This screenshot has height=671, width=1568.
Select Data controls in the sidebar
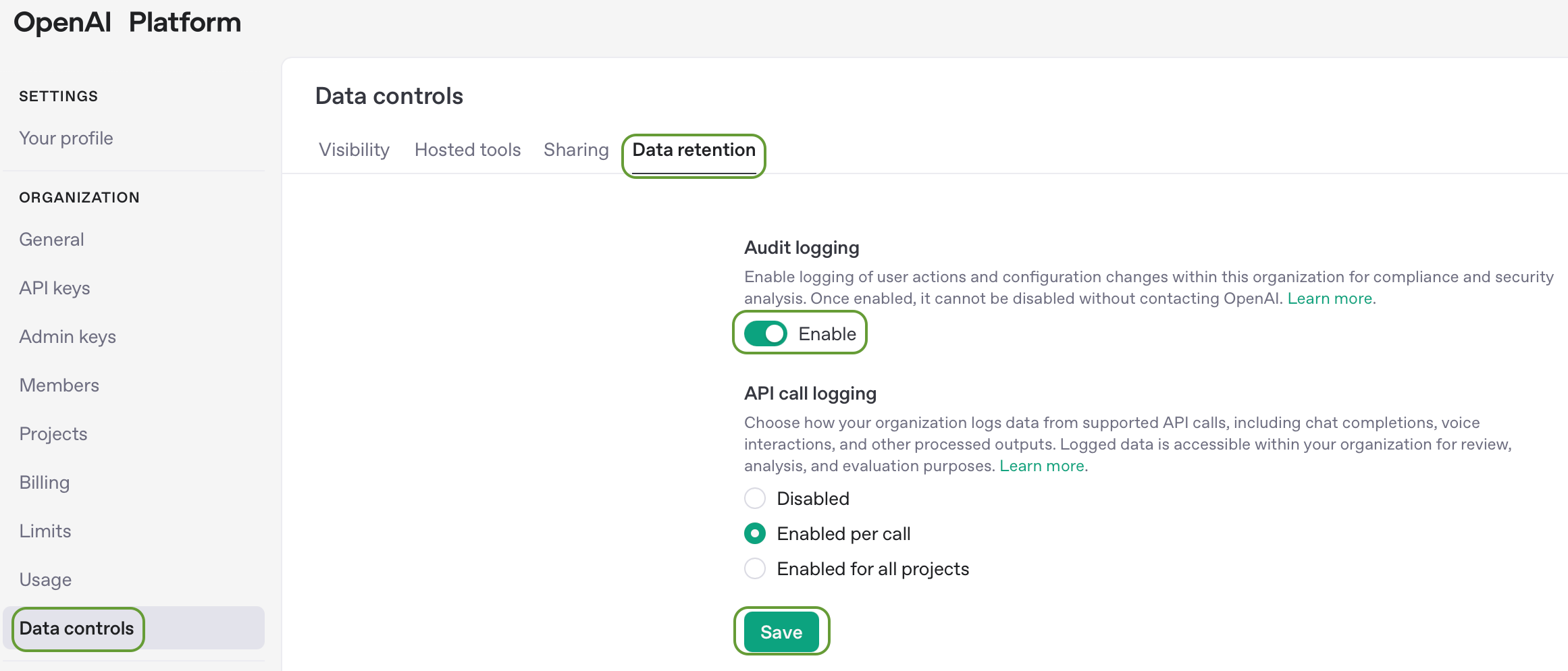[134, 628]
